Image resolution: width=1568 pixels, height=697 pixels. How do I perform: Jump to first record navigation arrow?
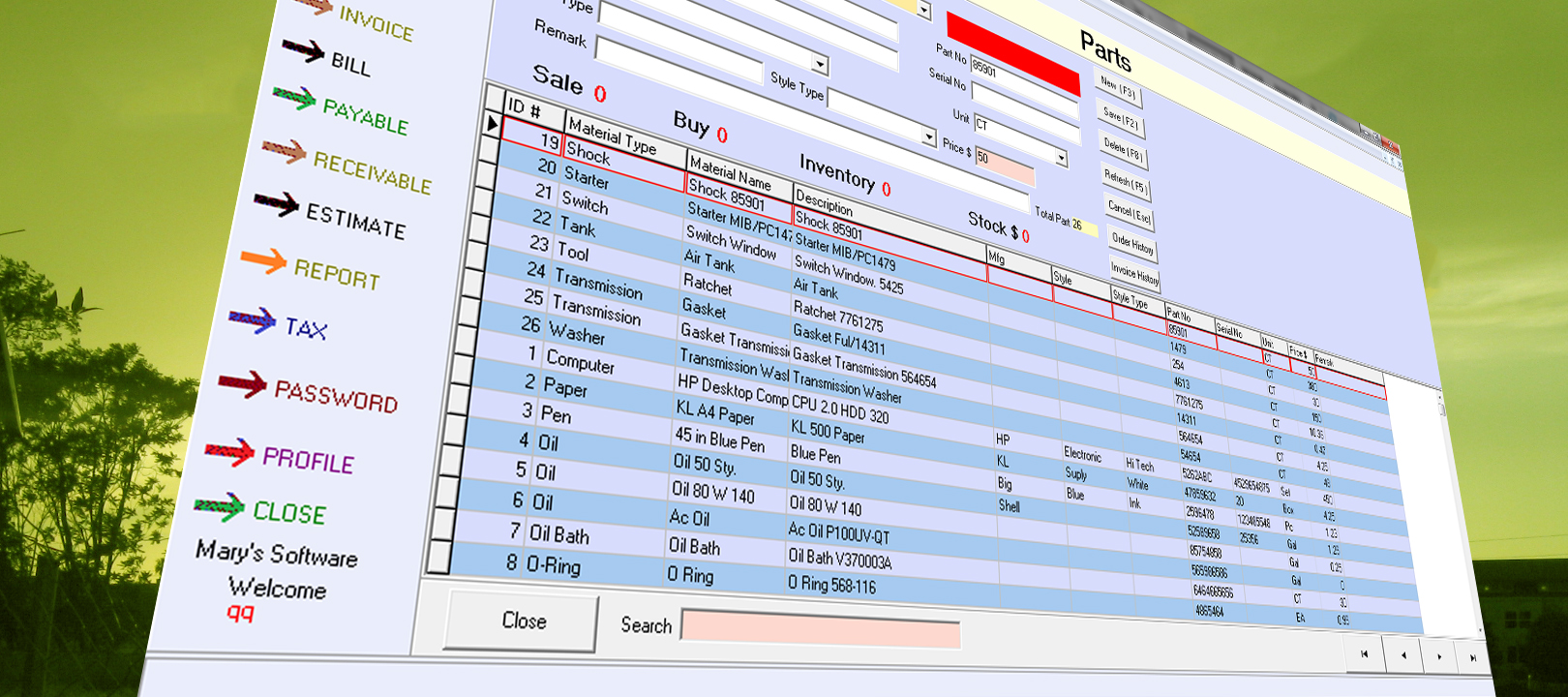coord(1365,654)
